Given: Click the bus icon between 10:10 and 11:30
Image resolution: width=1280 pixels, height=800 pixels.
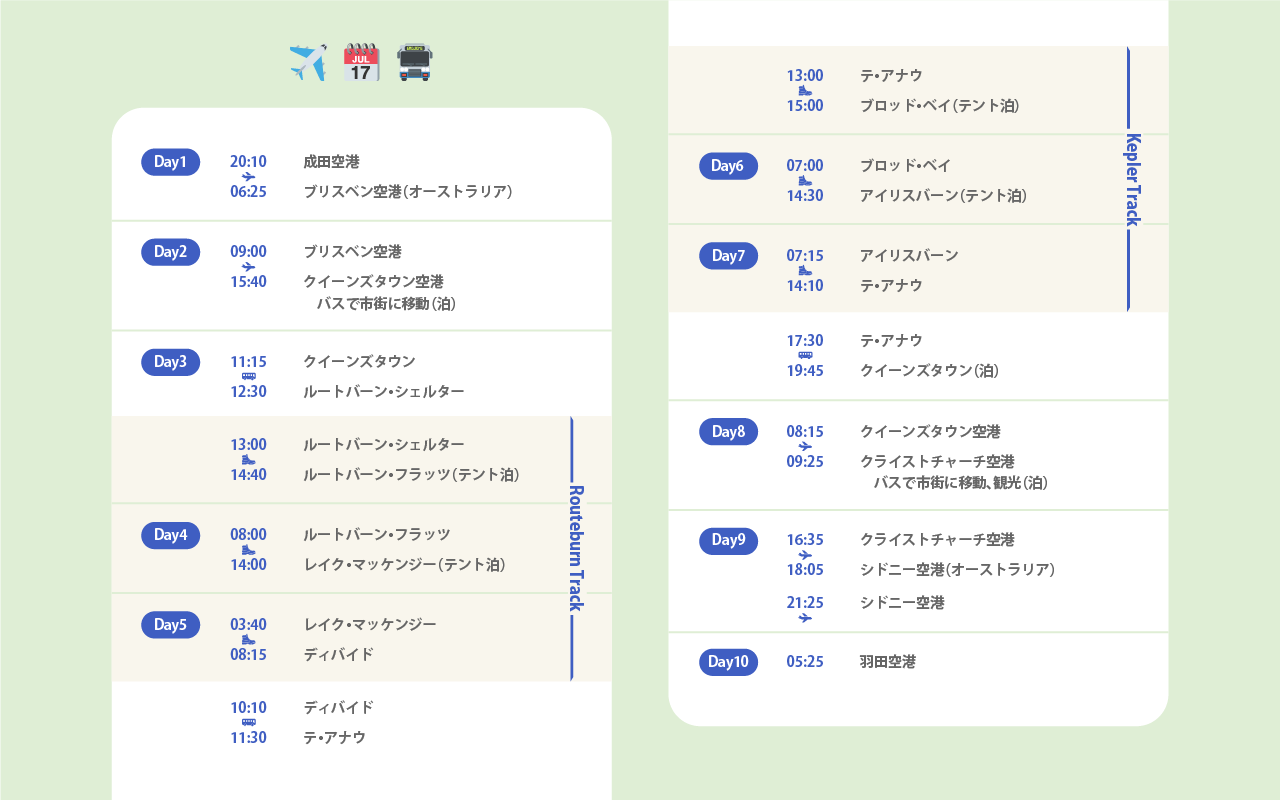Looking at the screenshot, I should tap(248, 722).
